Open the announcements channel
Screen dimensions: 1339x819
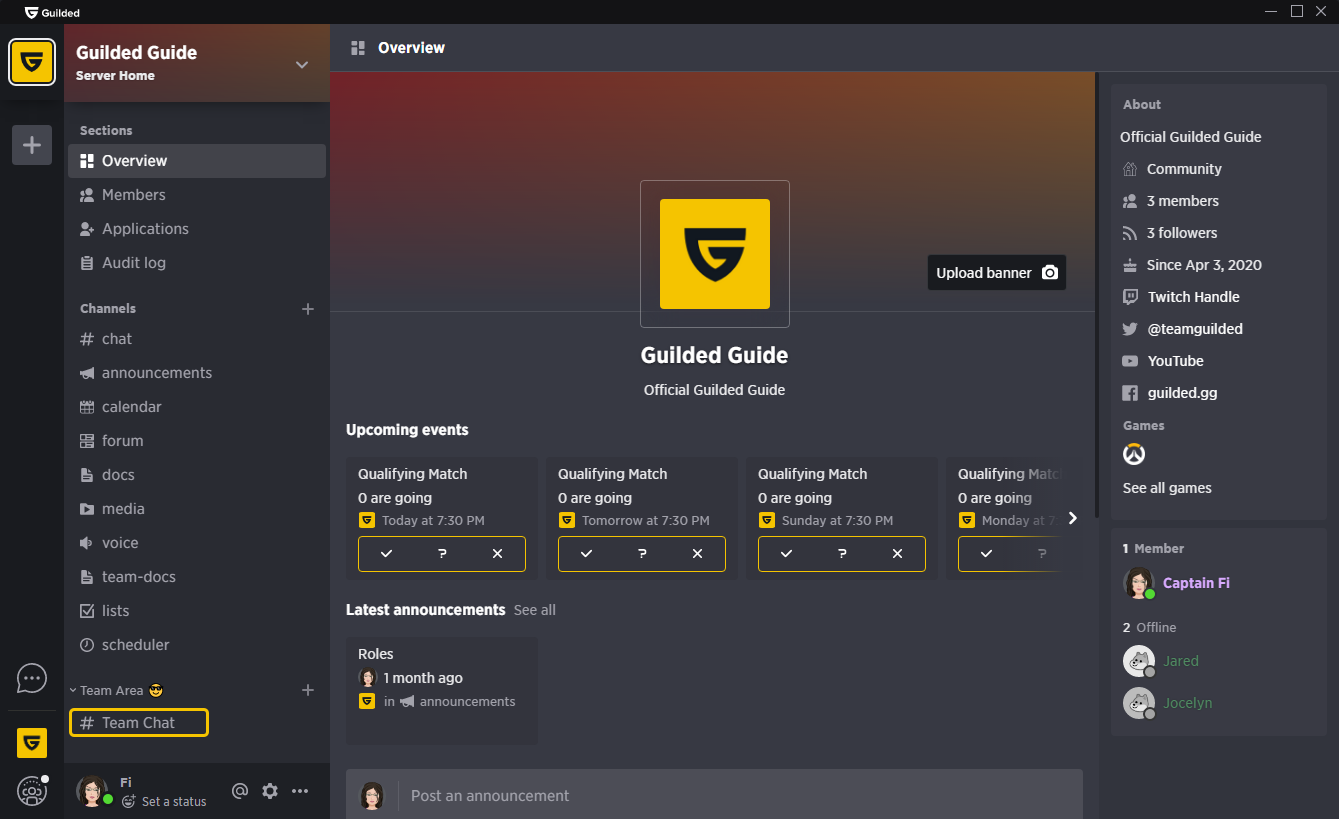[x=197, y=373]
